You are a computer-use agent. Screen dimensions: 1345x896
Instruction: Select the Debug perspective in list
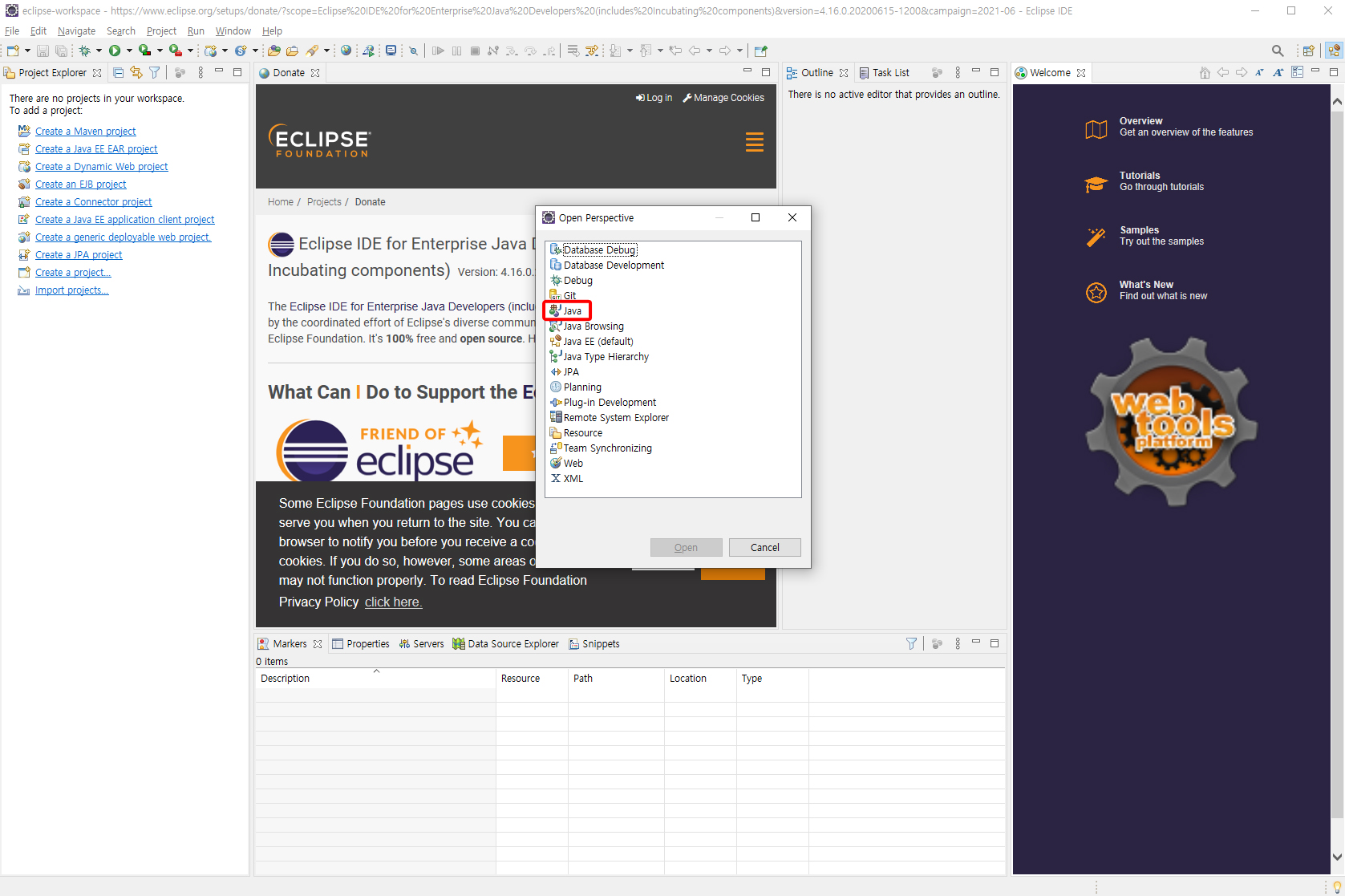[x=571, y=280]
